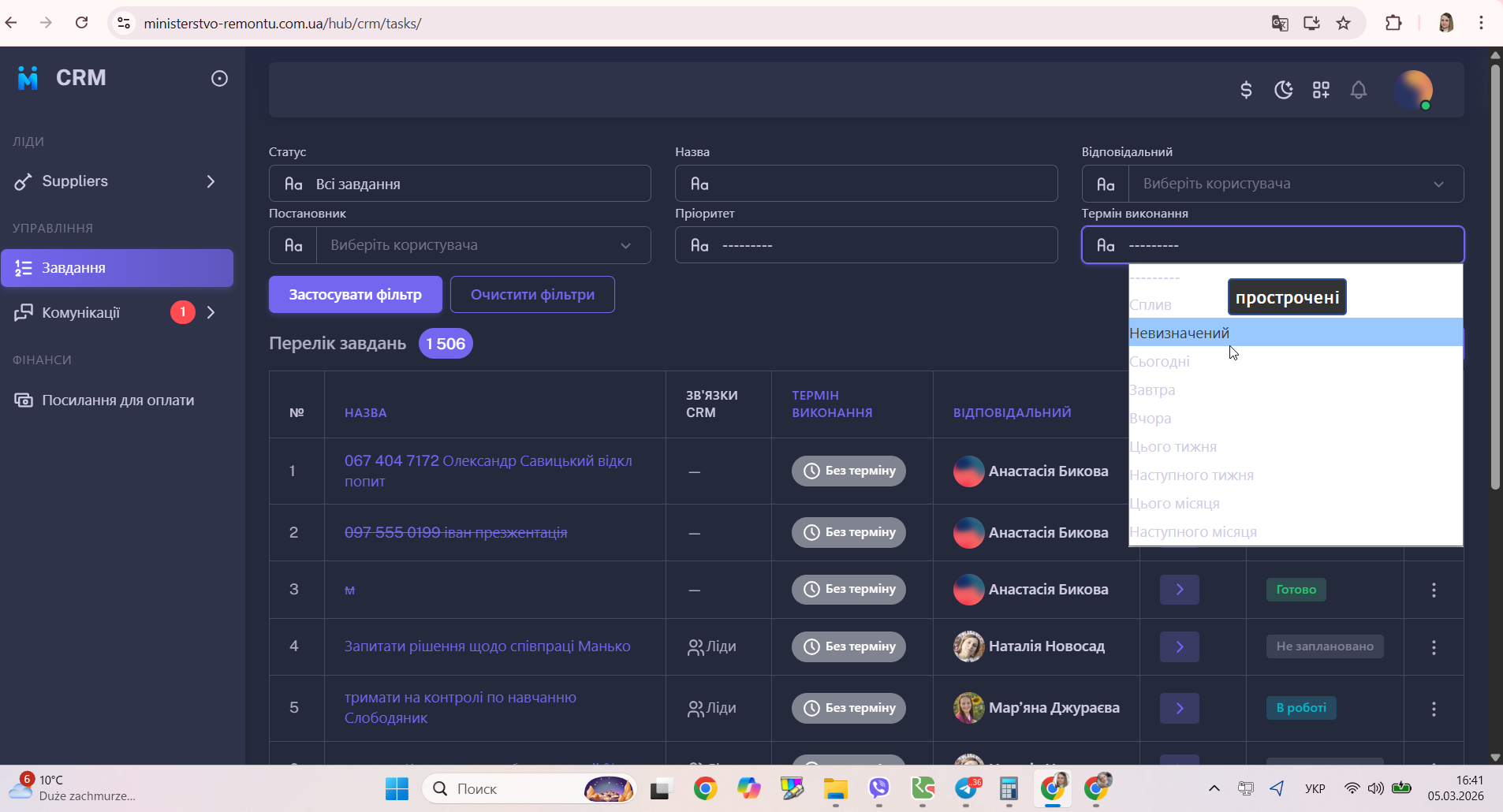Open task Запитати рішення щодо співпраці Манько

[487, 646]
